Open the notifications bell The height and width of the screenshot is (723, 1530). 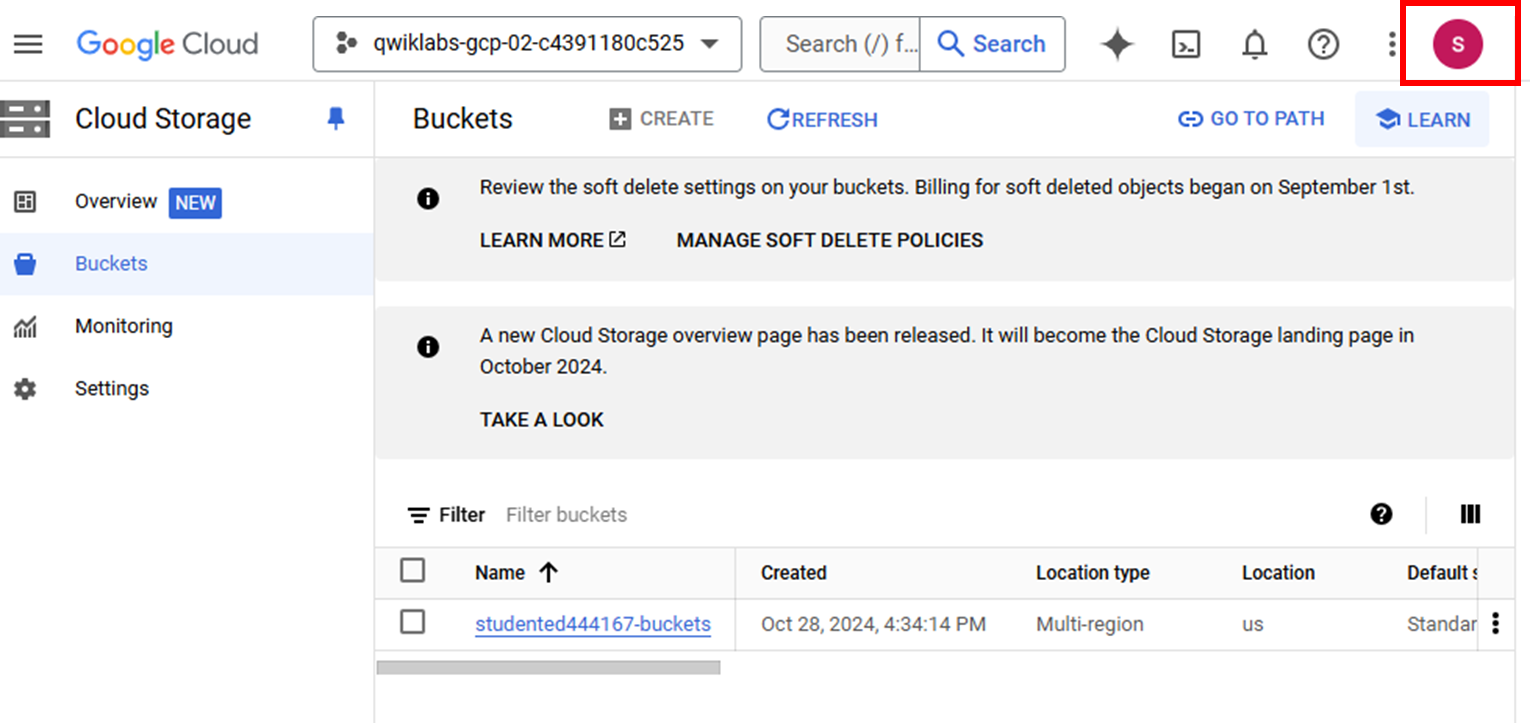(1254, 44)
